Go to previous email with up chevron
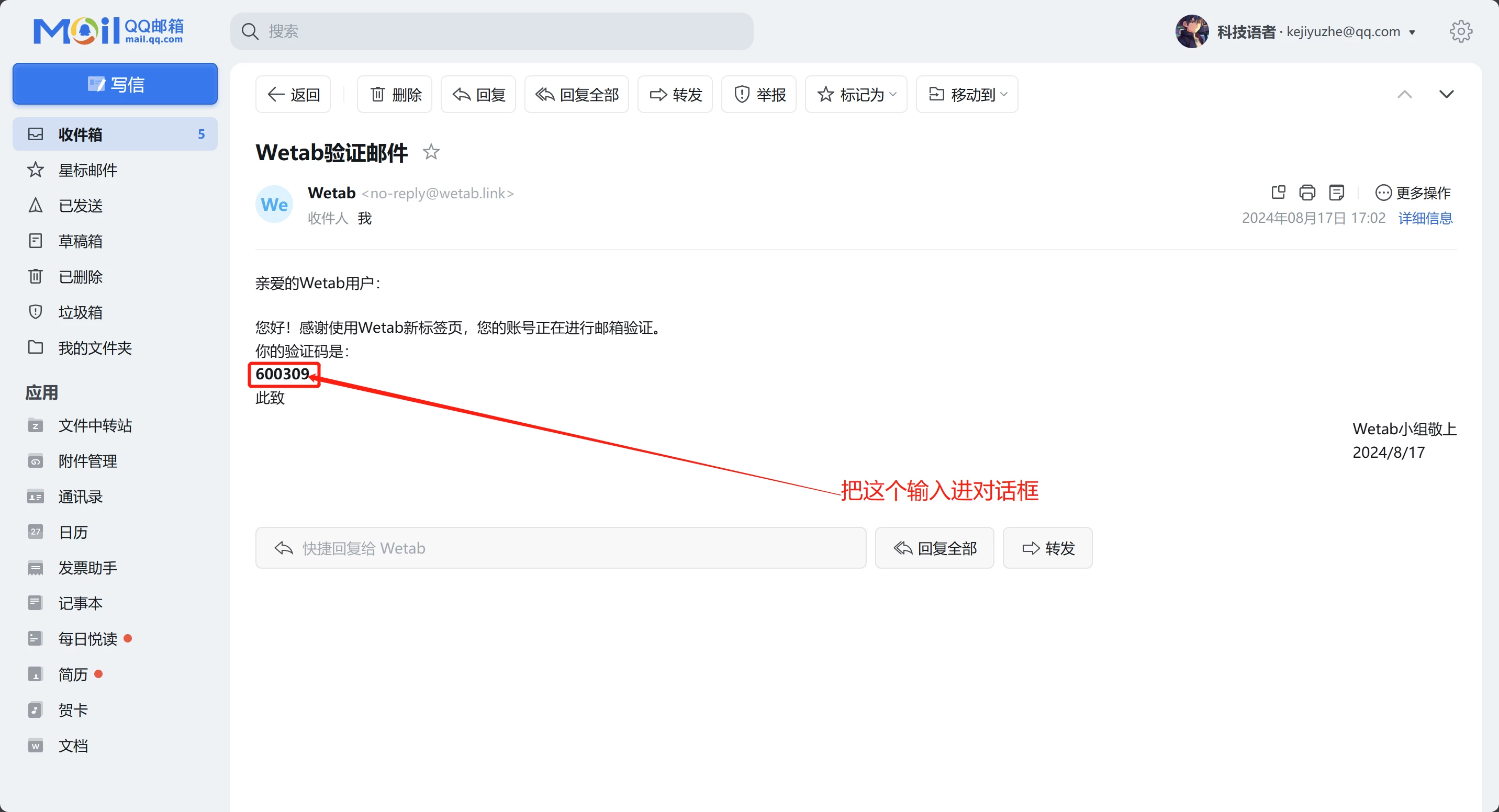Image resolution: width=1499 pixels, height=812 pixels. (x=1405, y=94)
